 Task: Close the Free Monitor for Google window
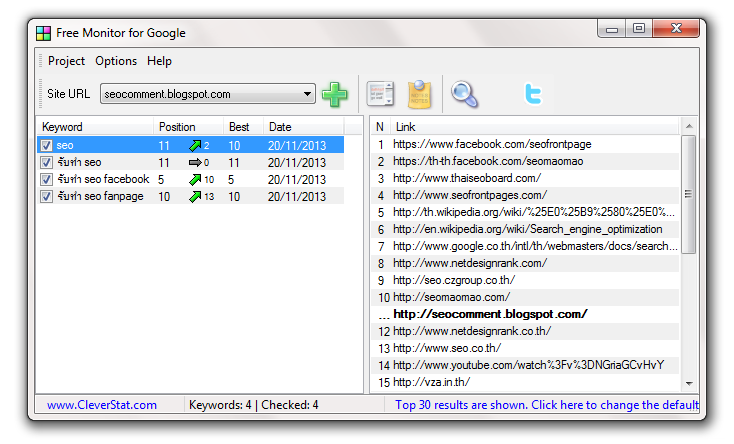click(x=676, y=29)
